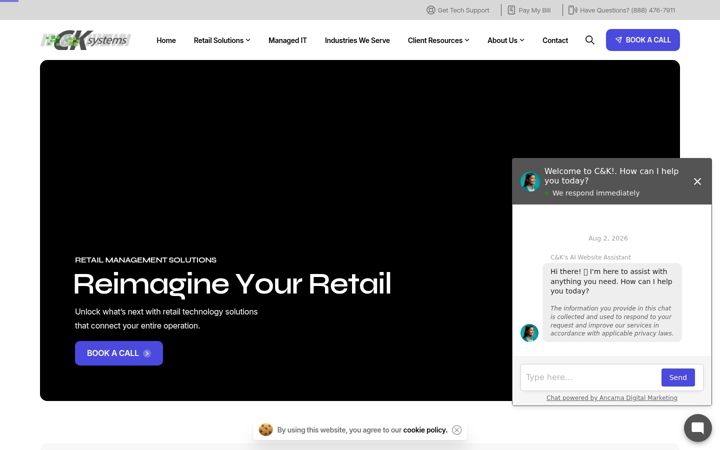Click the arrow icon in hero Book a Call
The height and width of the screenshot is (450, 720).
point(146,353)
